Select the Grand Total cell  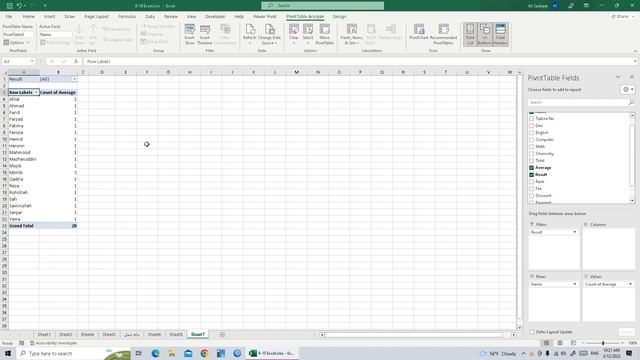(24, 226)
